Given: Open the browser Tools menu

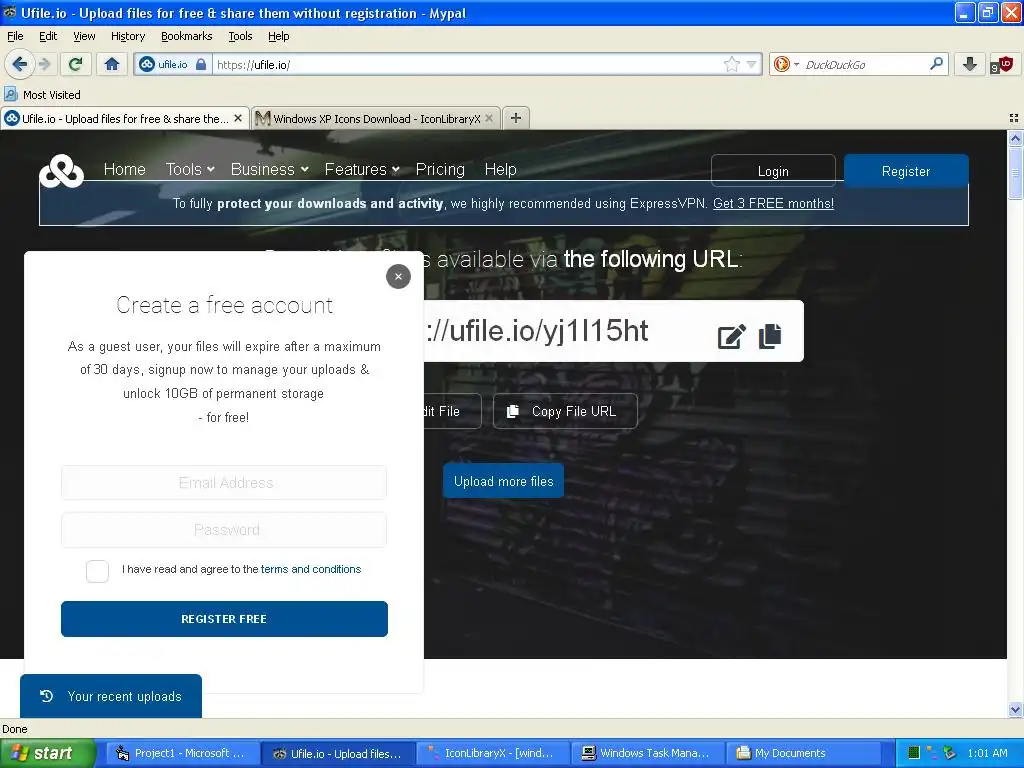Looking at the screenshot, I should (240, 36).
